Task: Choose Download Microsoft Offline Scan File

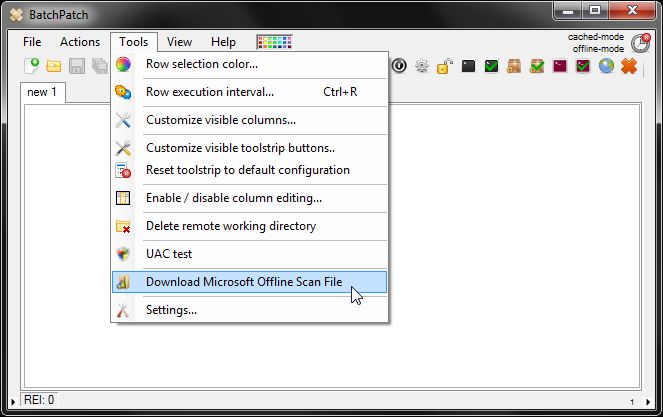Action: 249,282
